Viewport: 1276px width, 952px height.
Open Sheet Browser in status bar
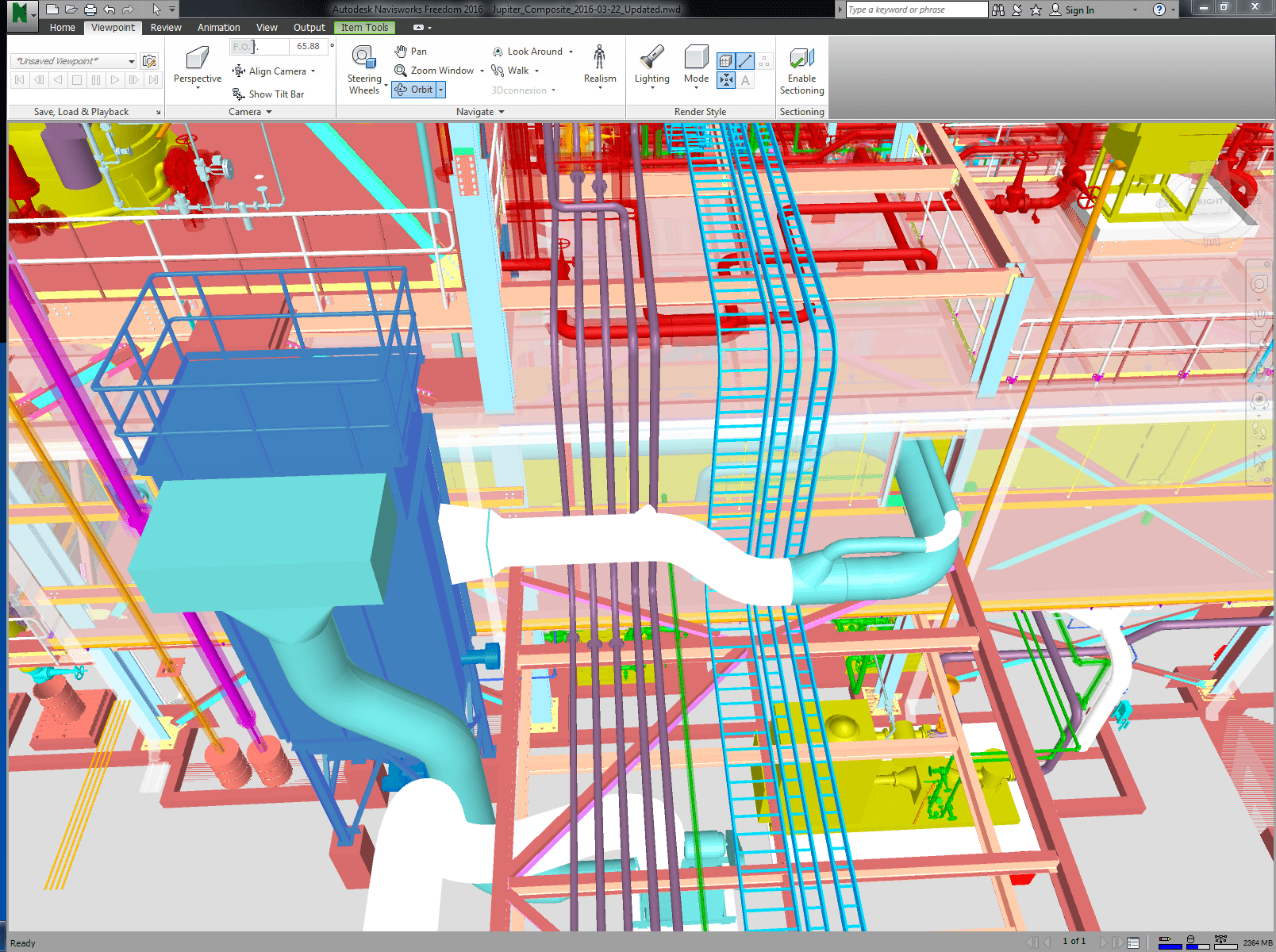pos(1133,942)
